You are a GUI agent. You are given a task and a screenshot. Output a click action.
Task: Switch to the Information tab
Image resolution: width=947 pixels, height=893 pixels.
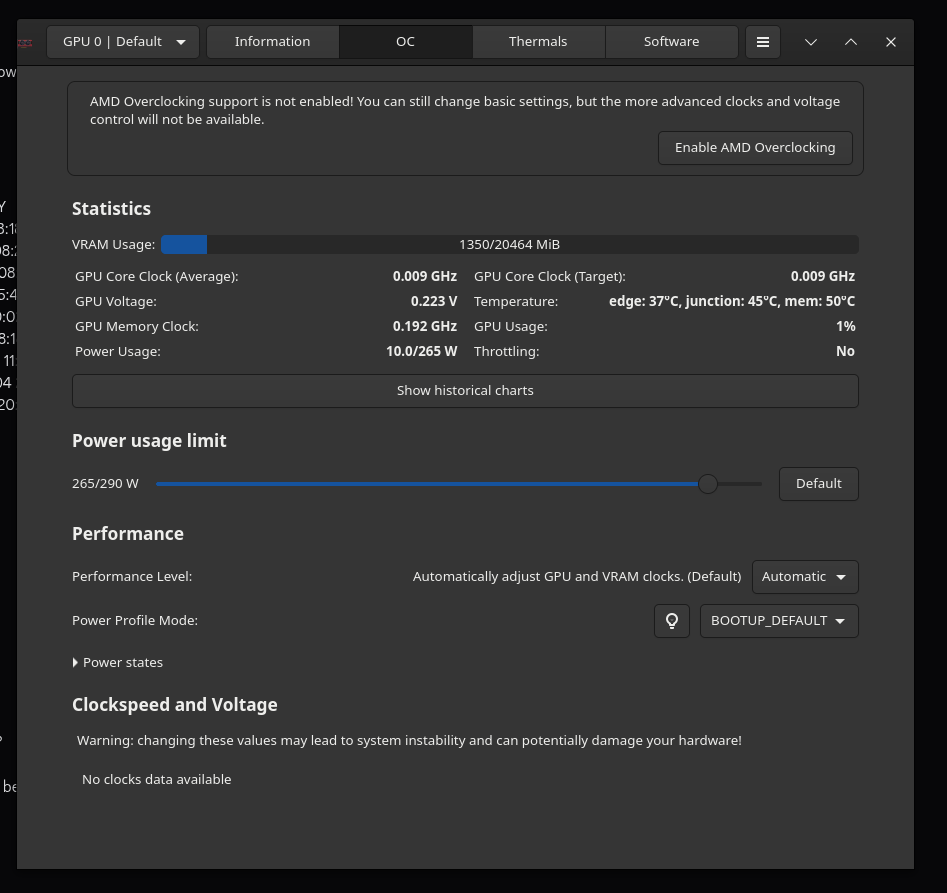(272, 42)
